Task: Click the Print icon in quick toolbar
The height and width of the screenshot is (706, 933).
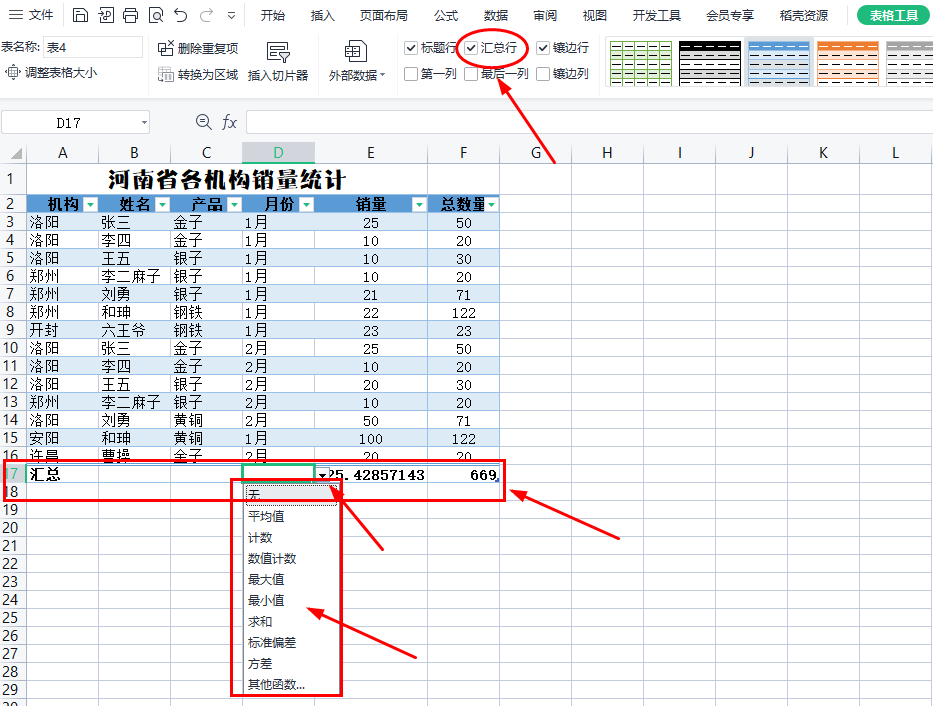Action: click(x=130, y=15)
